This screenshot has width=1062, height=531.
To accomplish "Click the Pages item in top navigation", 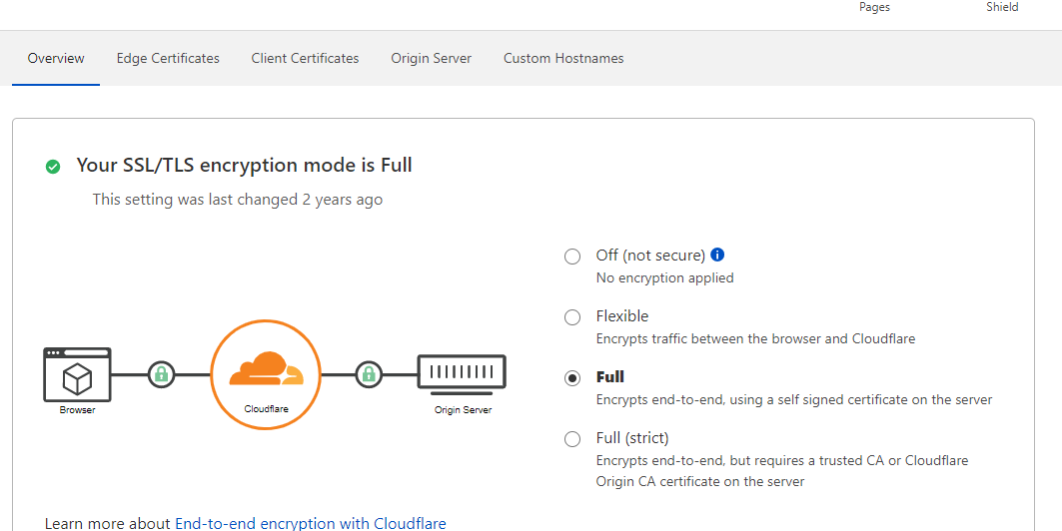I will pyautogui.click(x=874, y=7).
